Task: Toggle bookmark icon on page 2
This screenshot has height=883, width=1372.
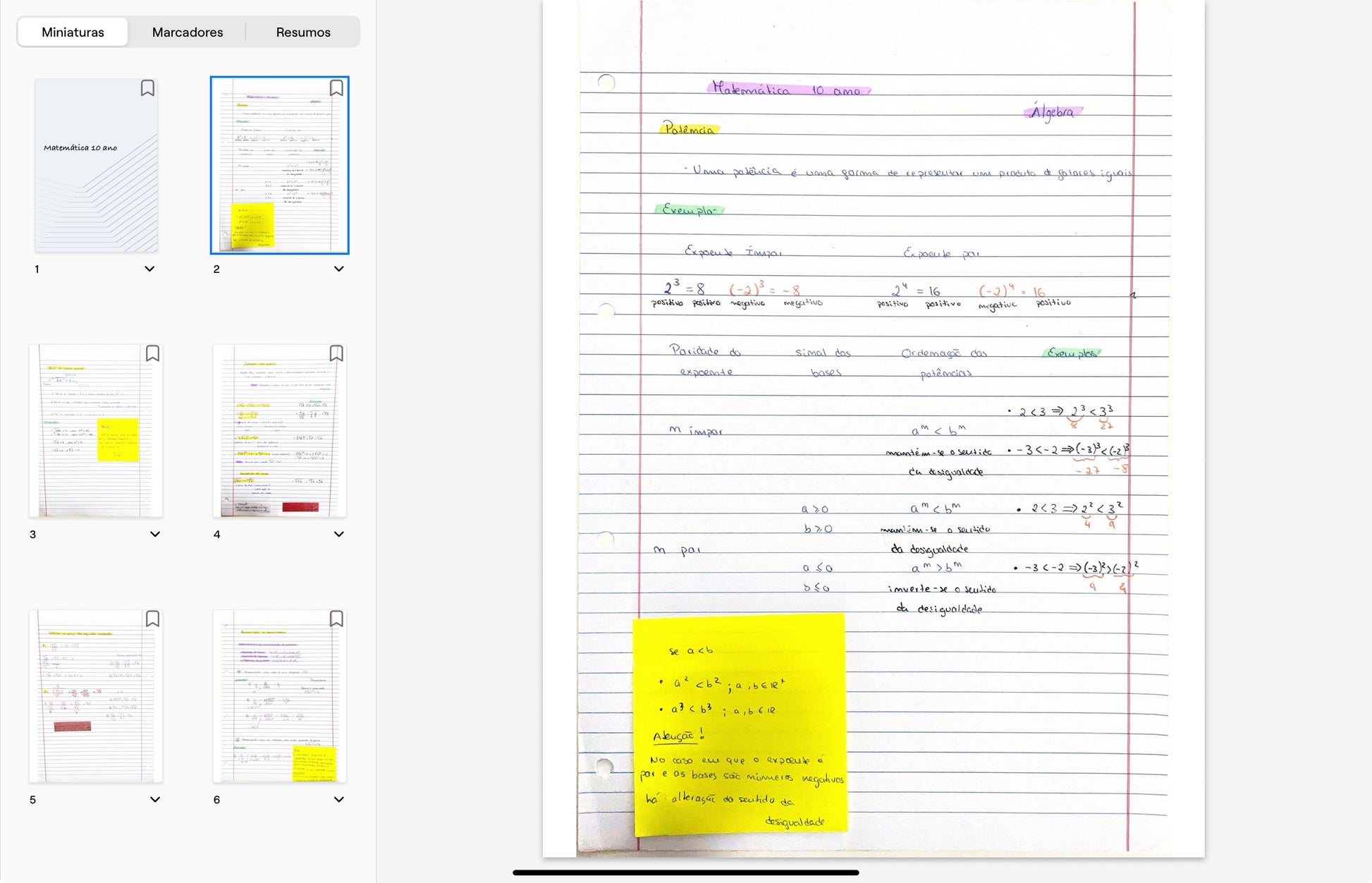Action: (x=336, y=88)
